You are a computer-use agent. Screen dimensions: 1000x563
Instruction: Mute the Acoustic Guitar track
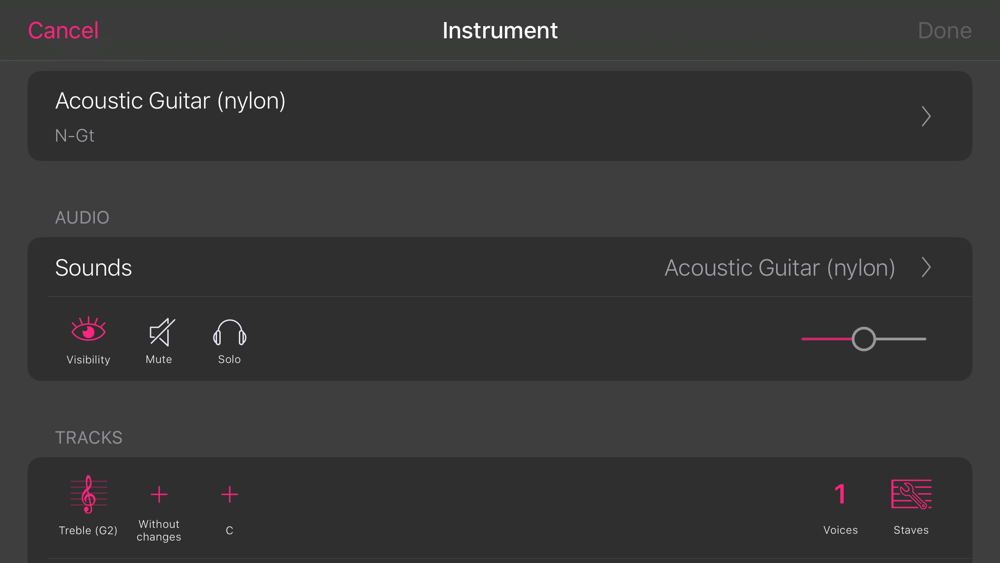pyautogui.click(x=159, y=331)
